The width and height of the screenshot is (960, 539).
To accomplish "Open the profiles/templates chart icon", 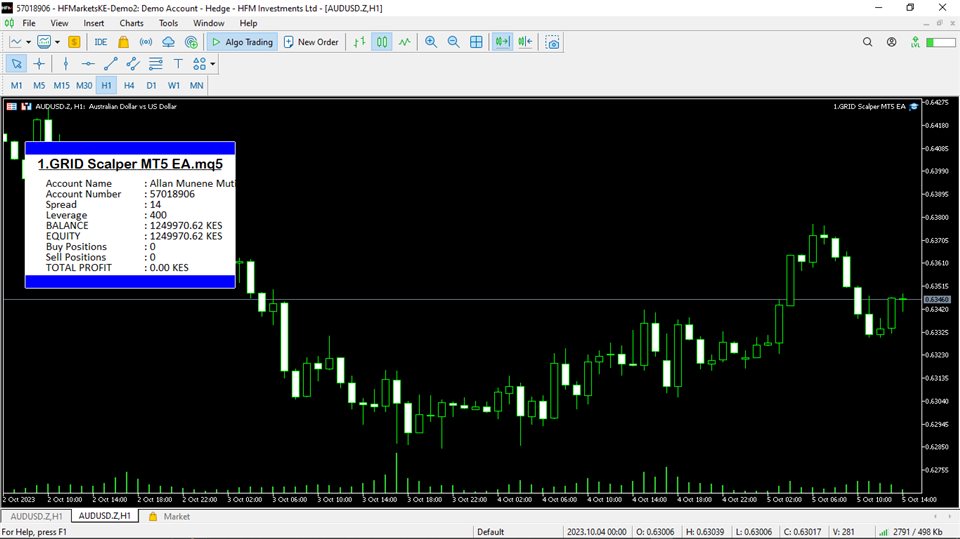I will point(44,42).
